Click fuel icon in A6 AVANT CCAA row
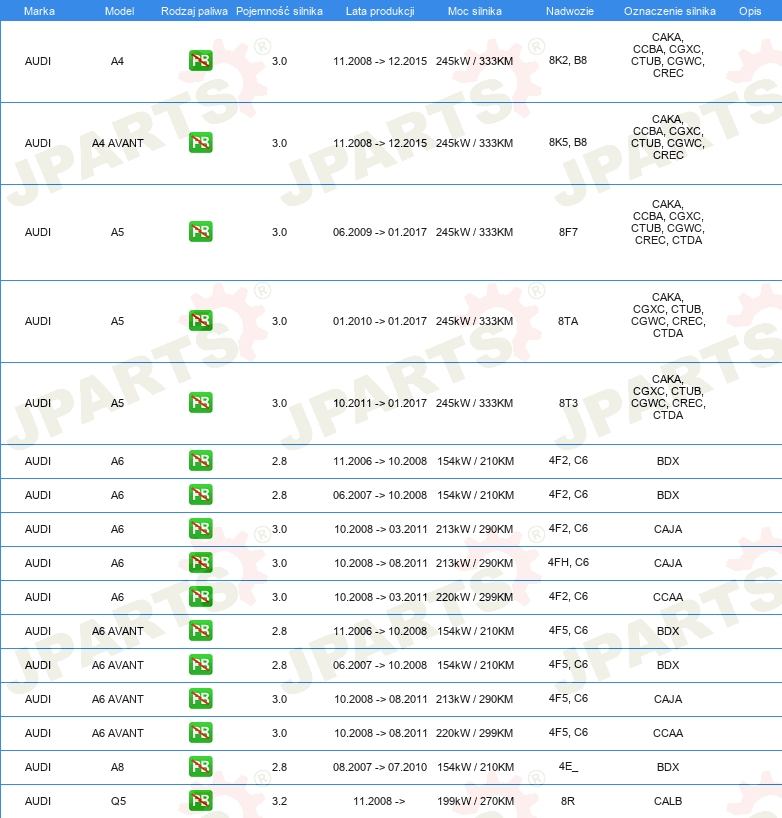 pyautogui.click(x=200, y=732)
